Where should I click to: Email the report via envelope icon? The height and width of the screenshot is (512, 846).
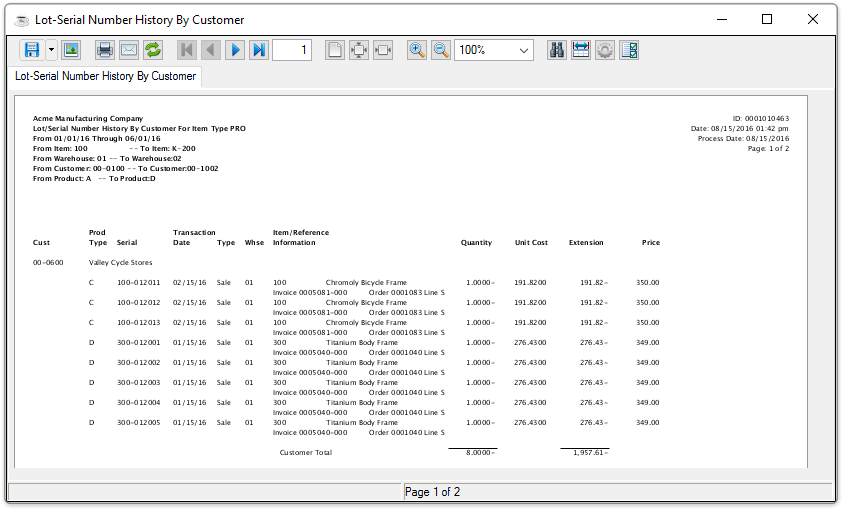(x=129, y=50)
